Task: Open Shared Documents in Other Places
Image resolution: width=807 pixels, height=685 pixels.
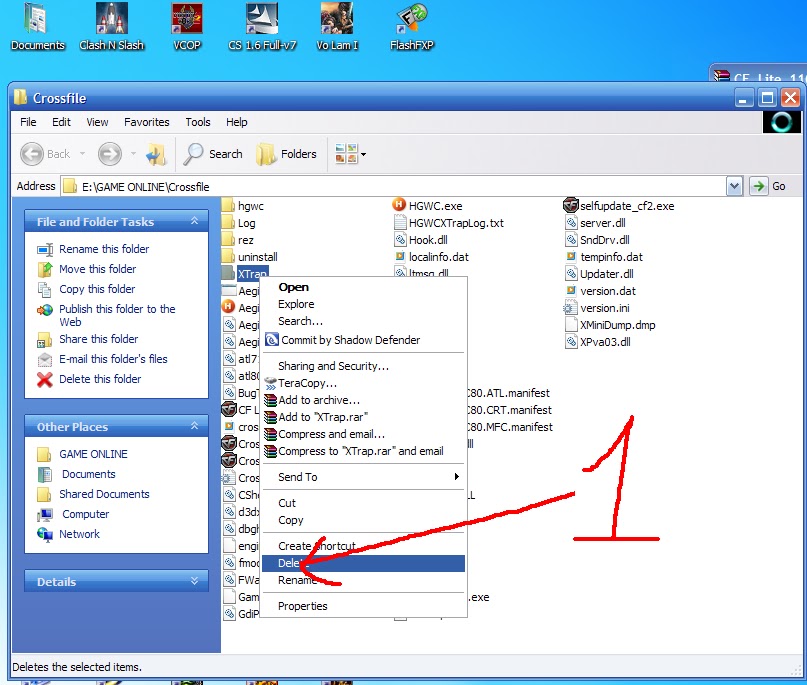Action: click(x=104, y=494)
